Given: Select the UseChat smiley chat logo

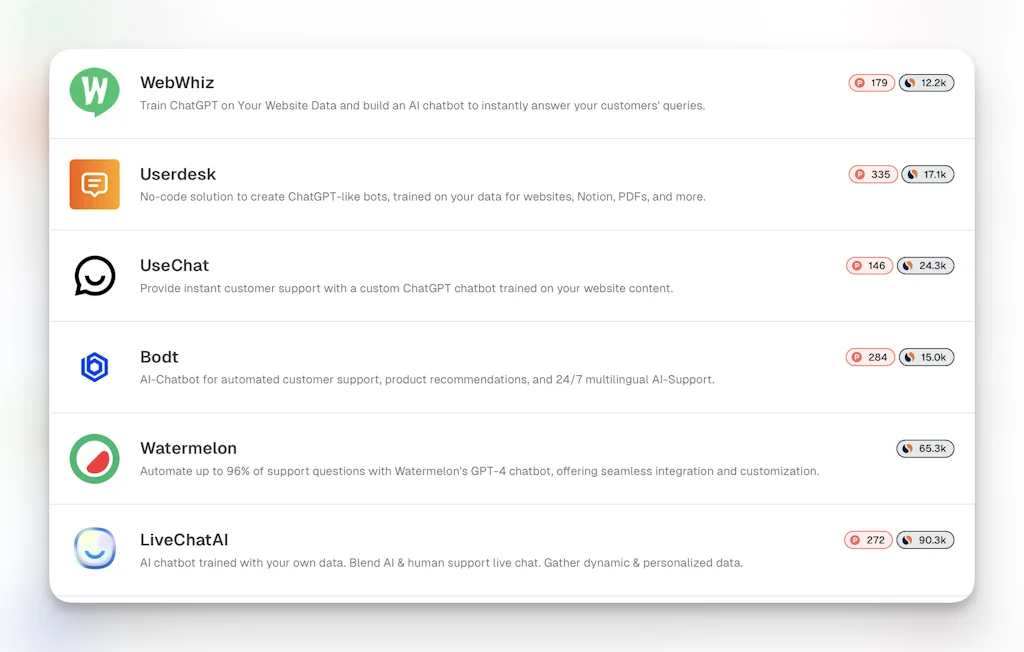Looking at the screenshot, I should pyautogui.click(x=94, y=276).
